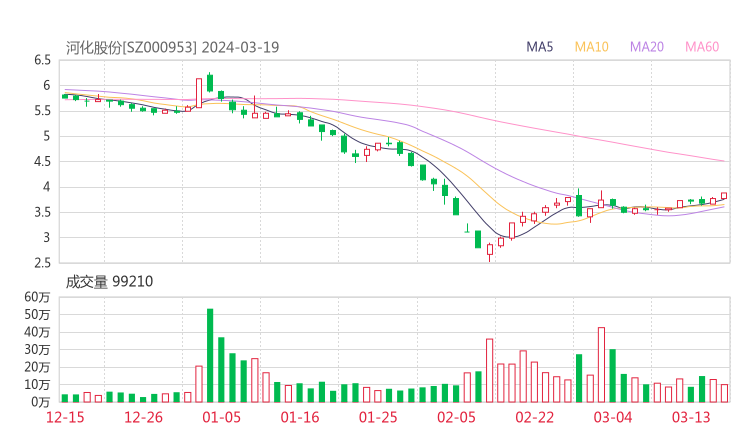
Task: Select the 02-05 date axis label
Action: 456,417
